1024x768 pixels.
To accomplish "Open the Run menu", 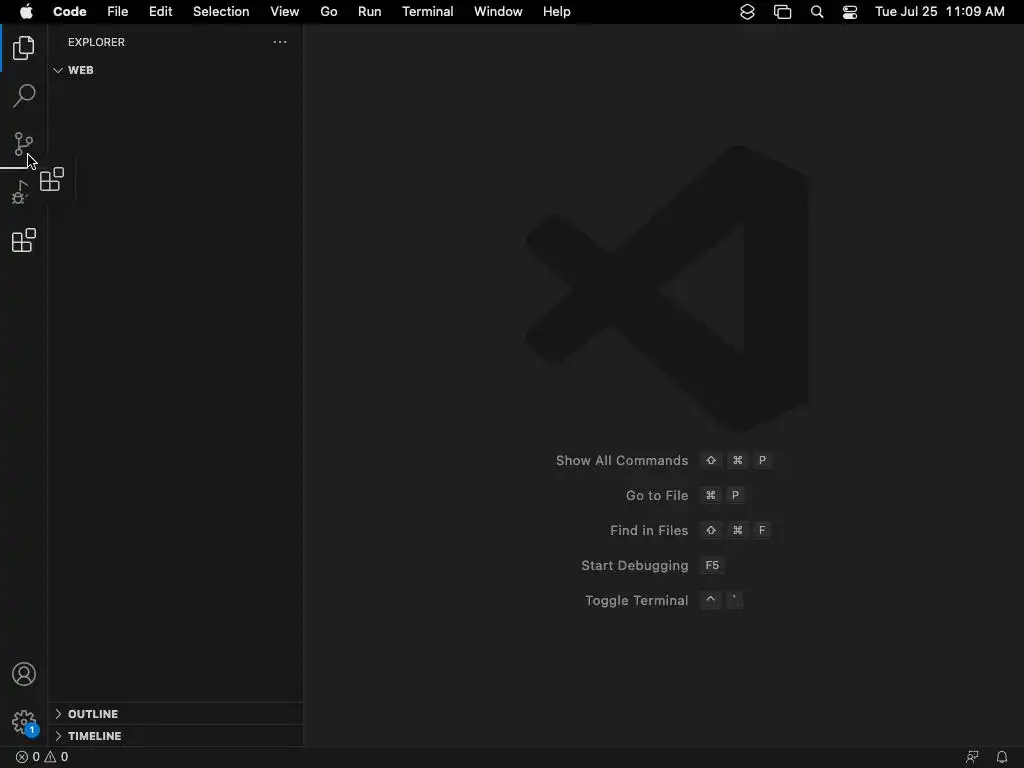I will pyautogui.click(x=370, y=12).
